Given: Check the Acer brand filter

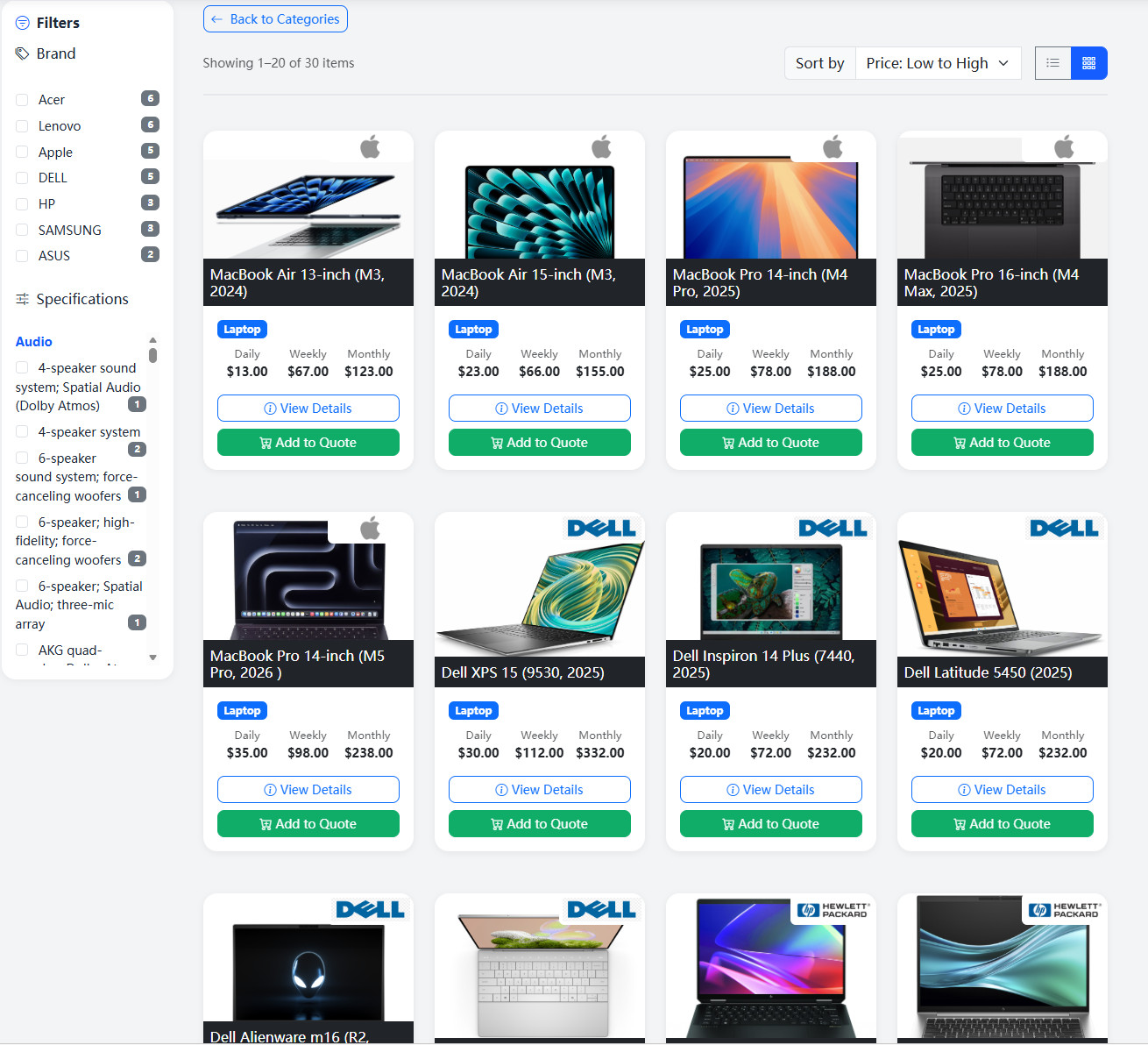Looking at the screenshot, I should pos(22,100).
